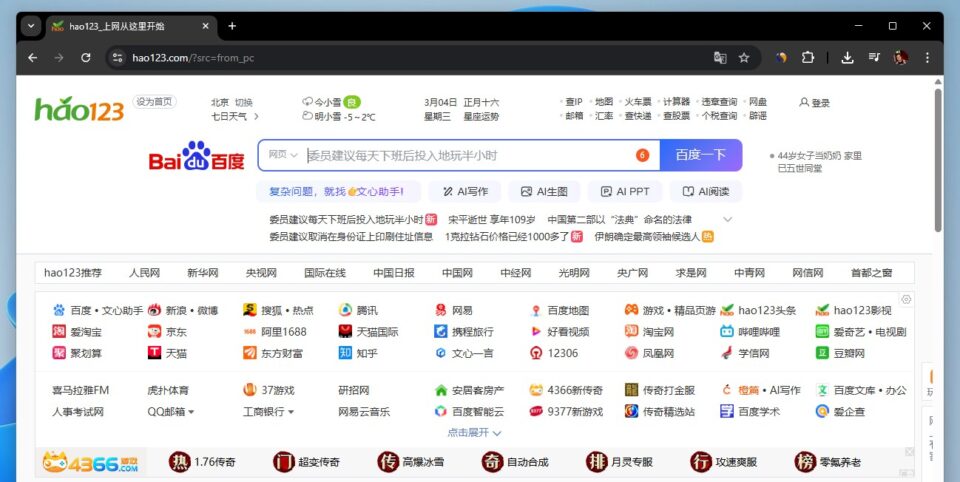Open the site information icon in address bar

[118, 58]
